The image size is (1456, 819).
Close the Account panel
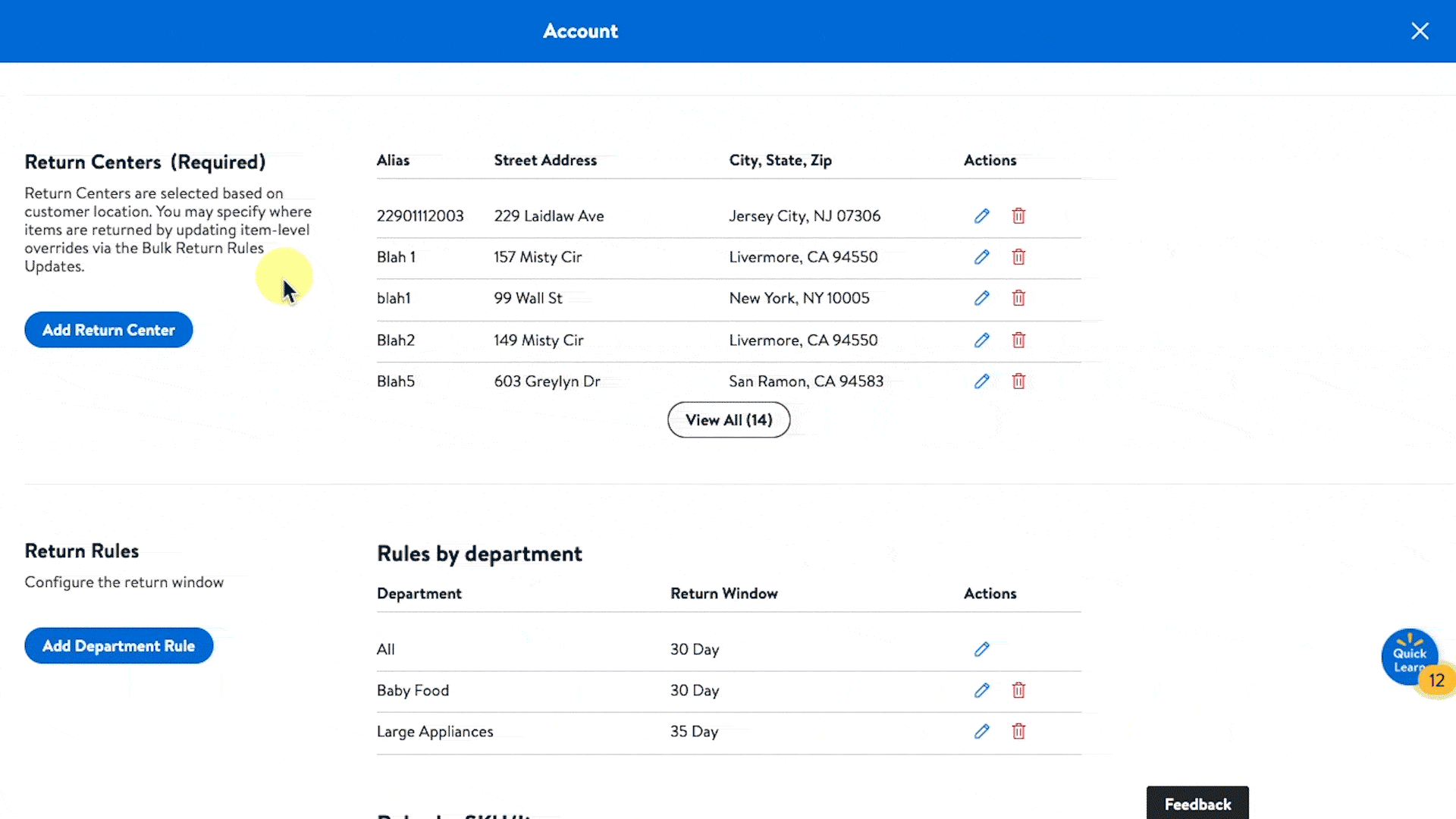click(1420, 31)
